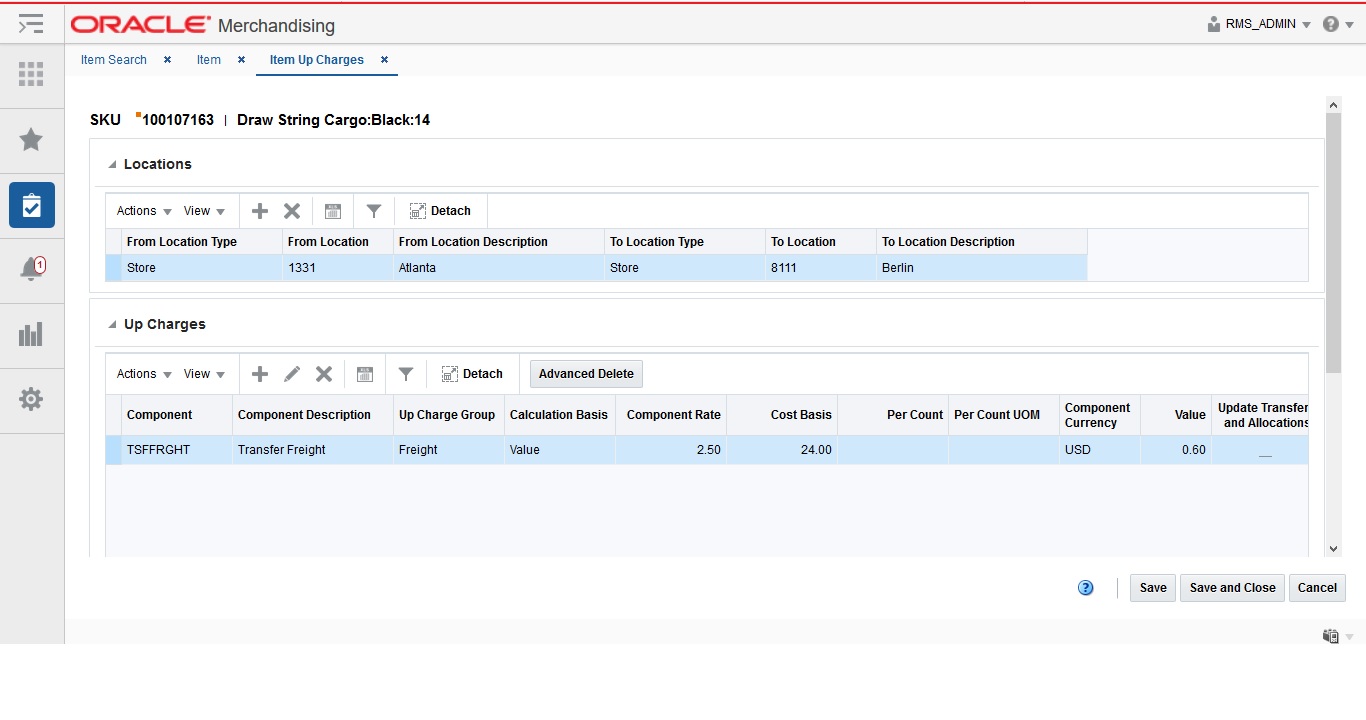Open View menu in Locations toolbar
Image resolution: width=1366 pixels, height=720 pixels.
[x=204, y=211]
